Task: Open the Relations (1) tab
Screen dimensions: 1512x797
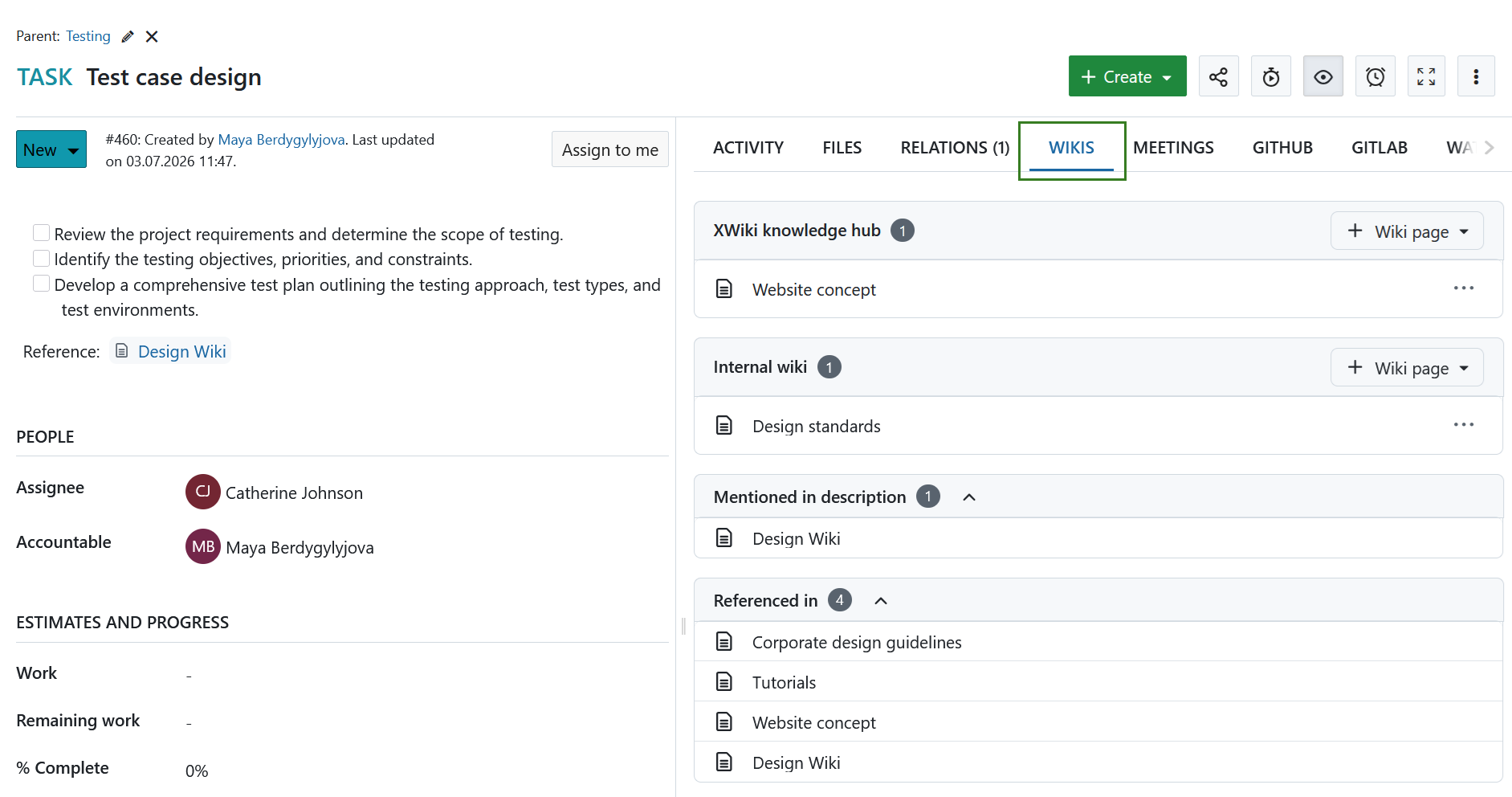Action: click(955, 148)
